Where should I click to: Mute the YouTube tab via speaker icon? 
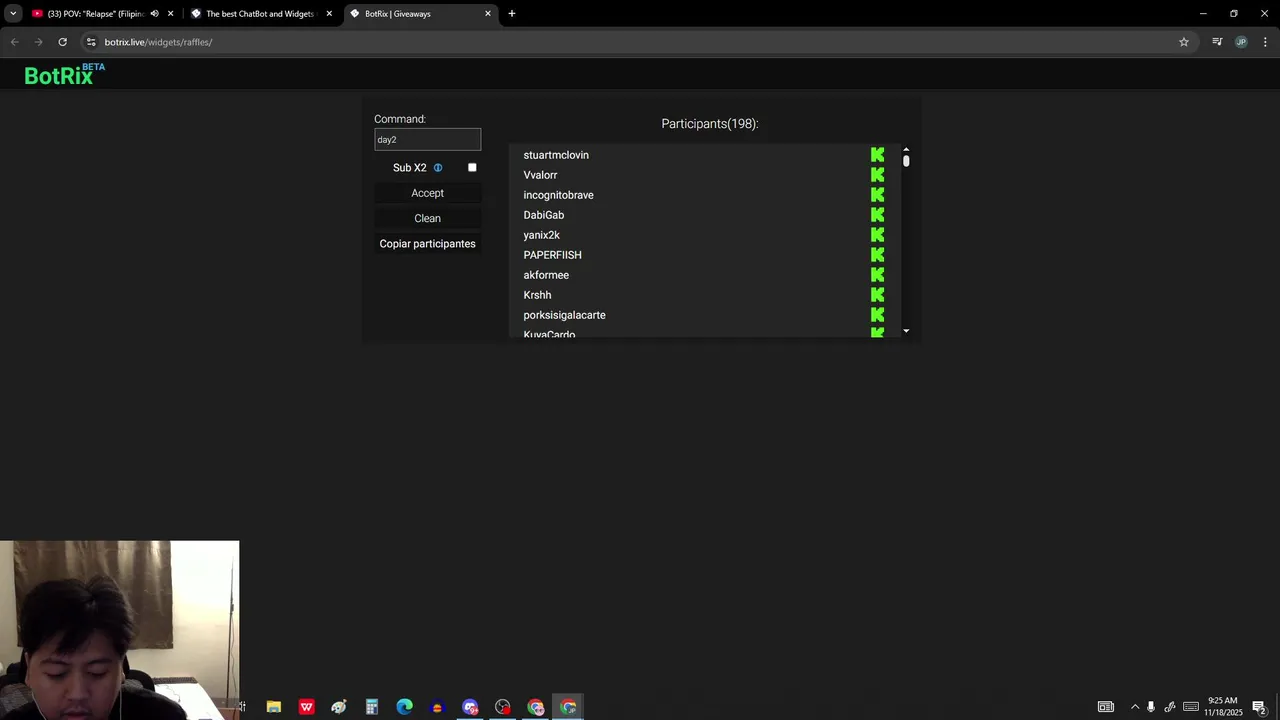(154, 14)
